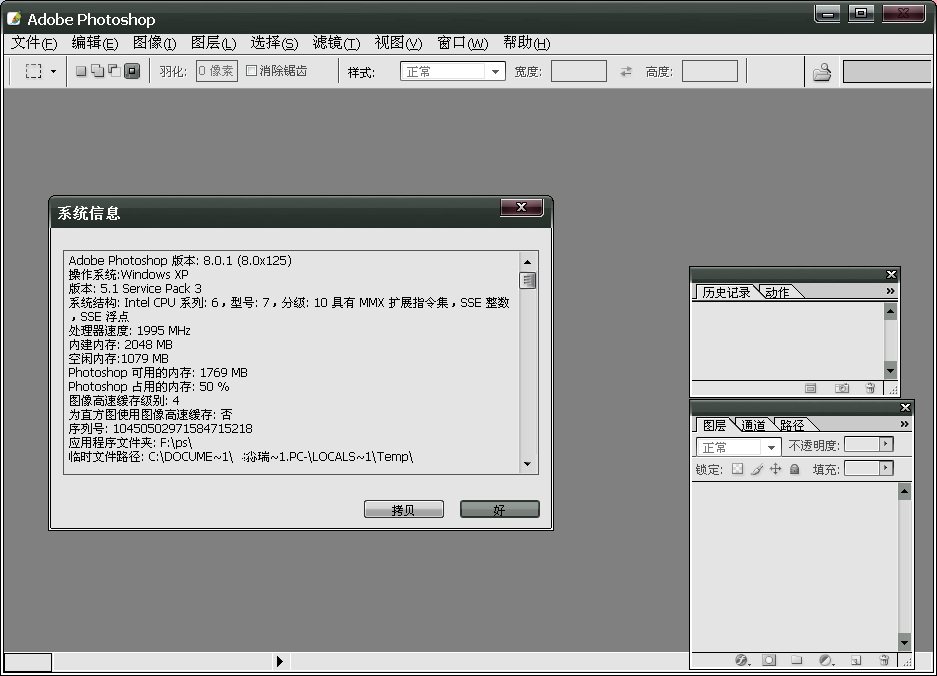The height and width of the screenshot is (676, 937).
Task: Select the rectangular marquee tool icon
Action: [33, 71]
